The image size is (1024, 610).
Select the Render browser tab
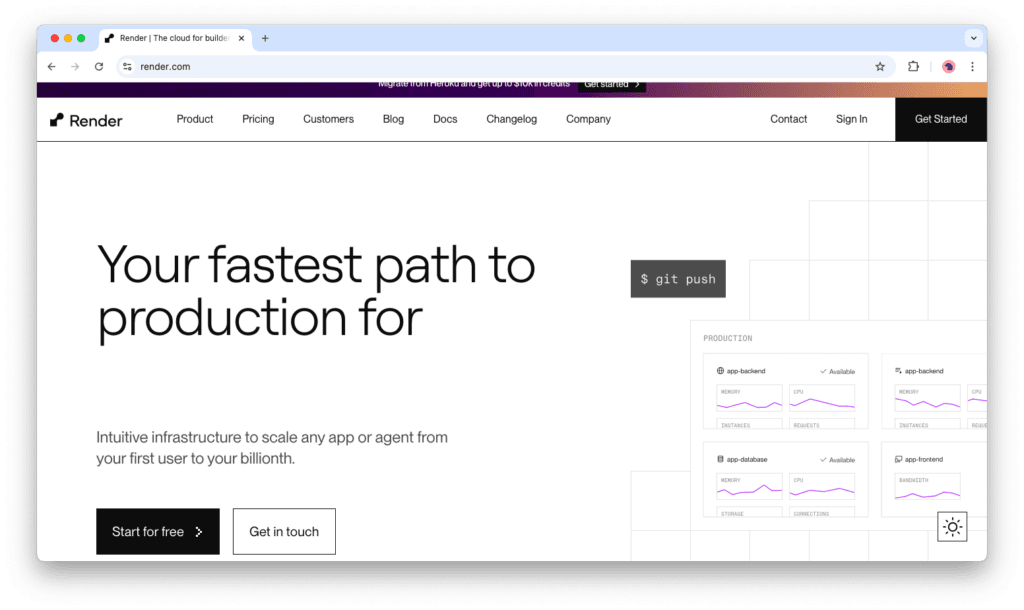pyautogui.click(x=173, y=39)
